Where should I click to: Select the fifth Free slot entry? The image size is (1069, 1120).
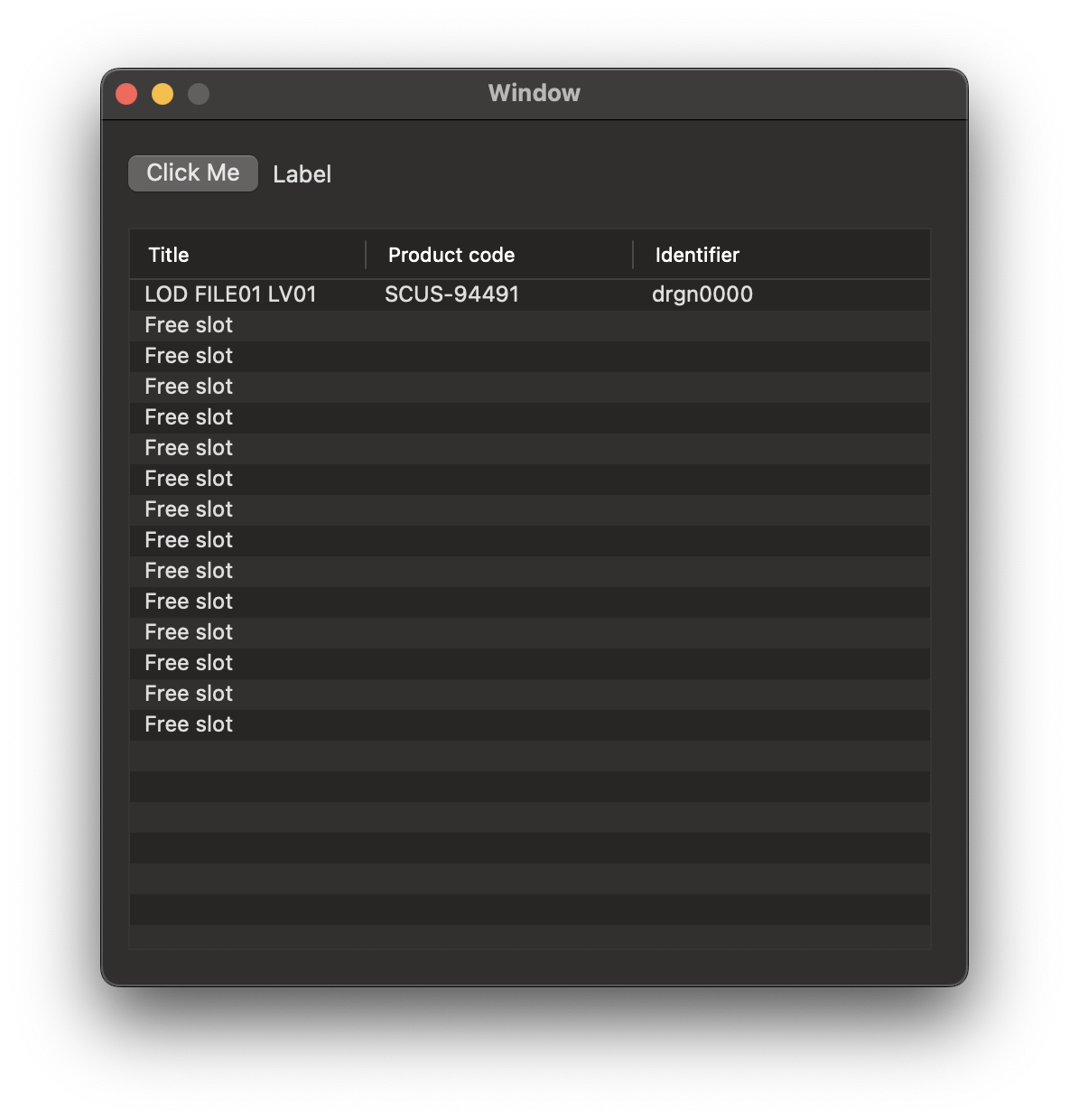[188, 448]
